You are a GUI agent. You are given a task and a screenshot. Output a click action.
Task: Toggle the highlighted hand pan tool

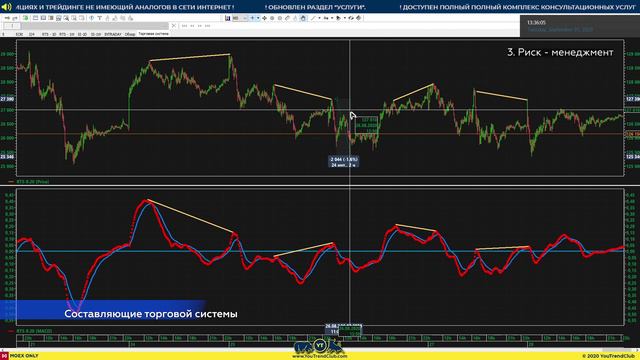point(303,18)
